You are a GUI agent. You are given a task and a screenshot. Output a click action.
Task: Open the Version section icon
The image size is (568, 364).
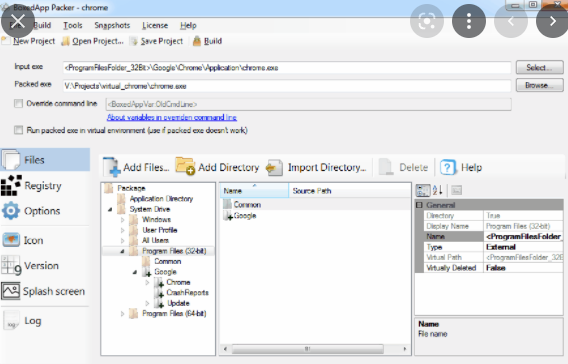(11, 265)
